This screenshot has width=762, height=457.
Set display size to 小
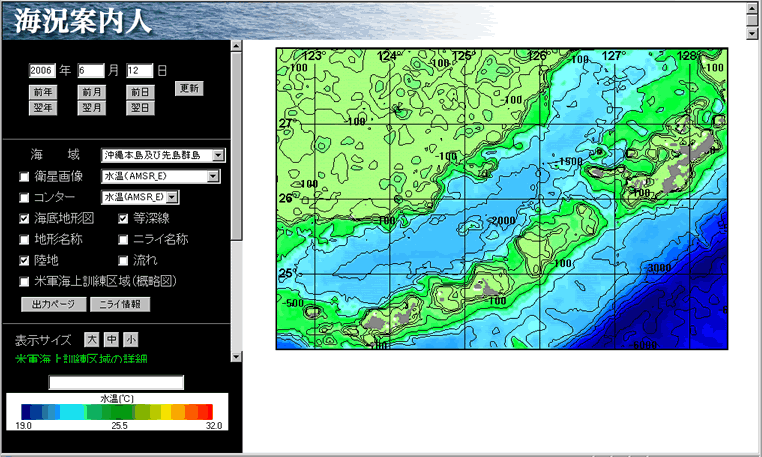coord(131,339)
